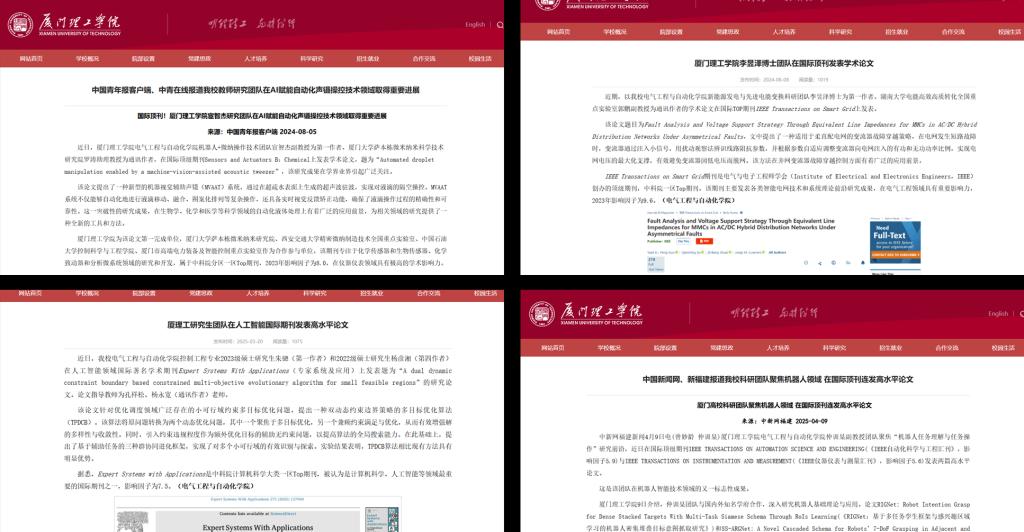Open 合作交流 on the 厦理工研究生团队 article page
Image resolution: width=1024 pixels, height=532 pixels.
(428, 293)
